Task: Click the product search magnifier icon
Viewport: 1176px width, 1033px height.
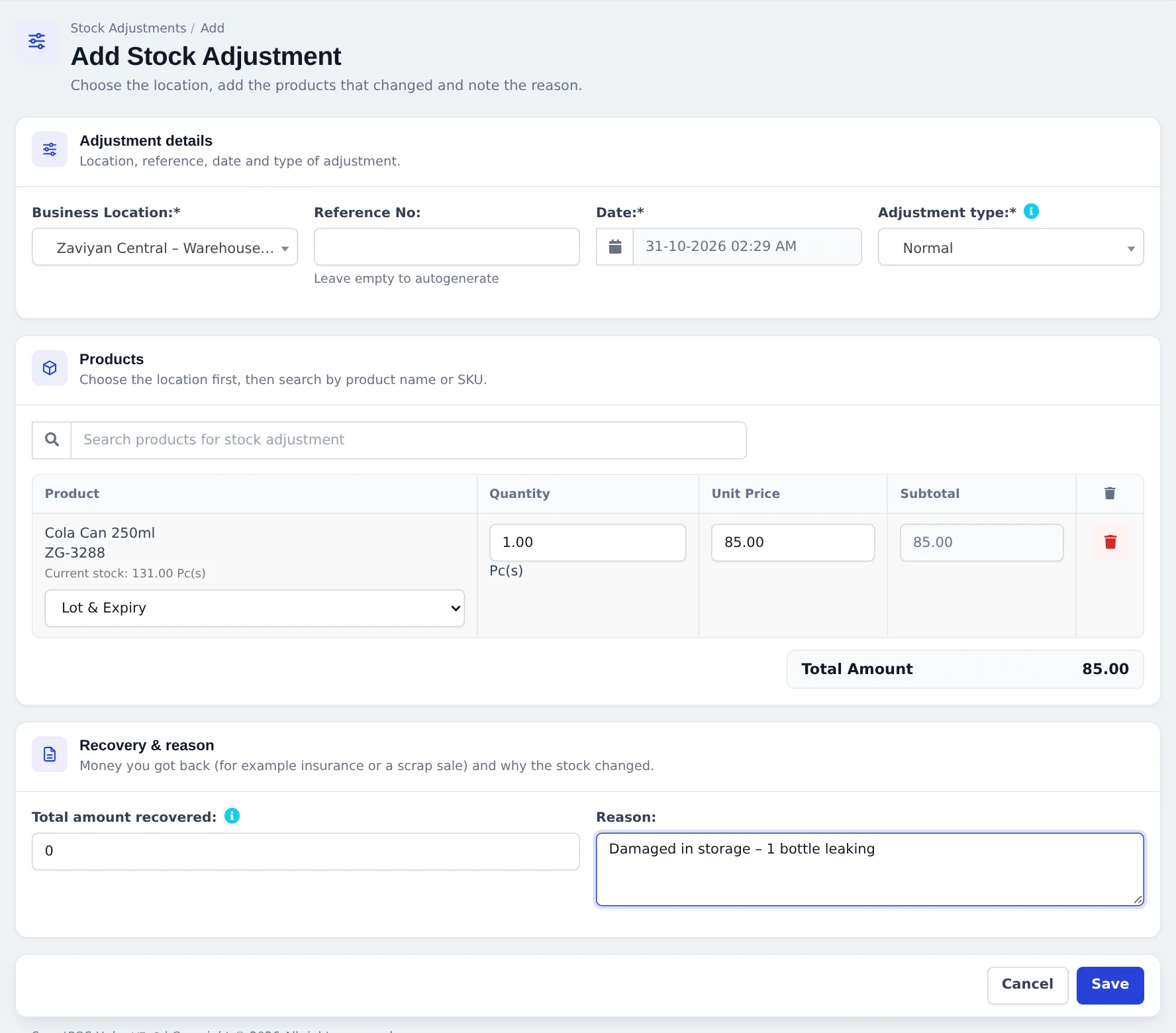Action: [52, 440]
